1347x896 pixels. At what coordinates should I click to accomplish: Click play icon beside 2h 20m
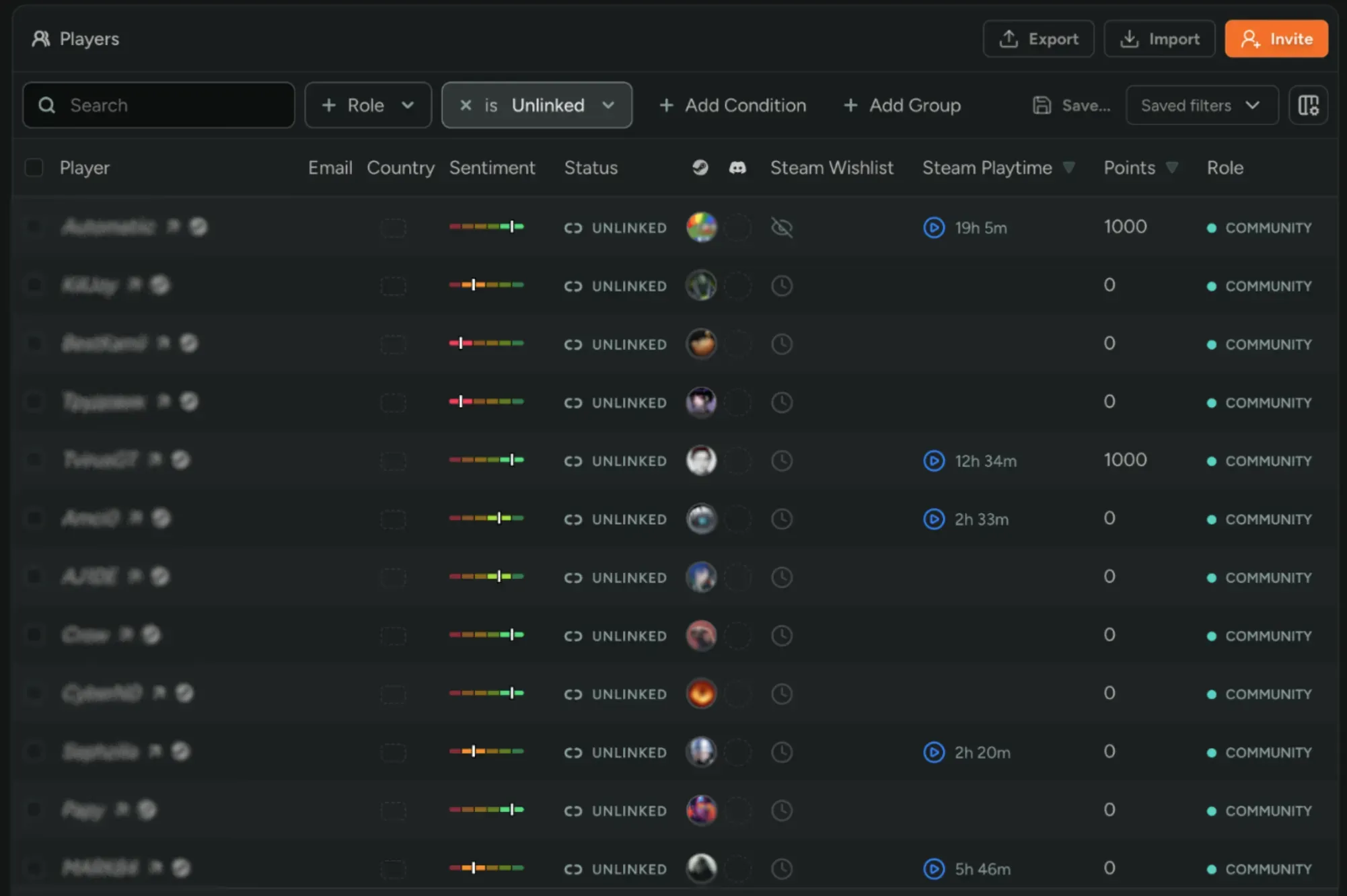934,752
